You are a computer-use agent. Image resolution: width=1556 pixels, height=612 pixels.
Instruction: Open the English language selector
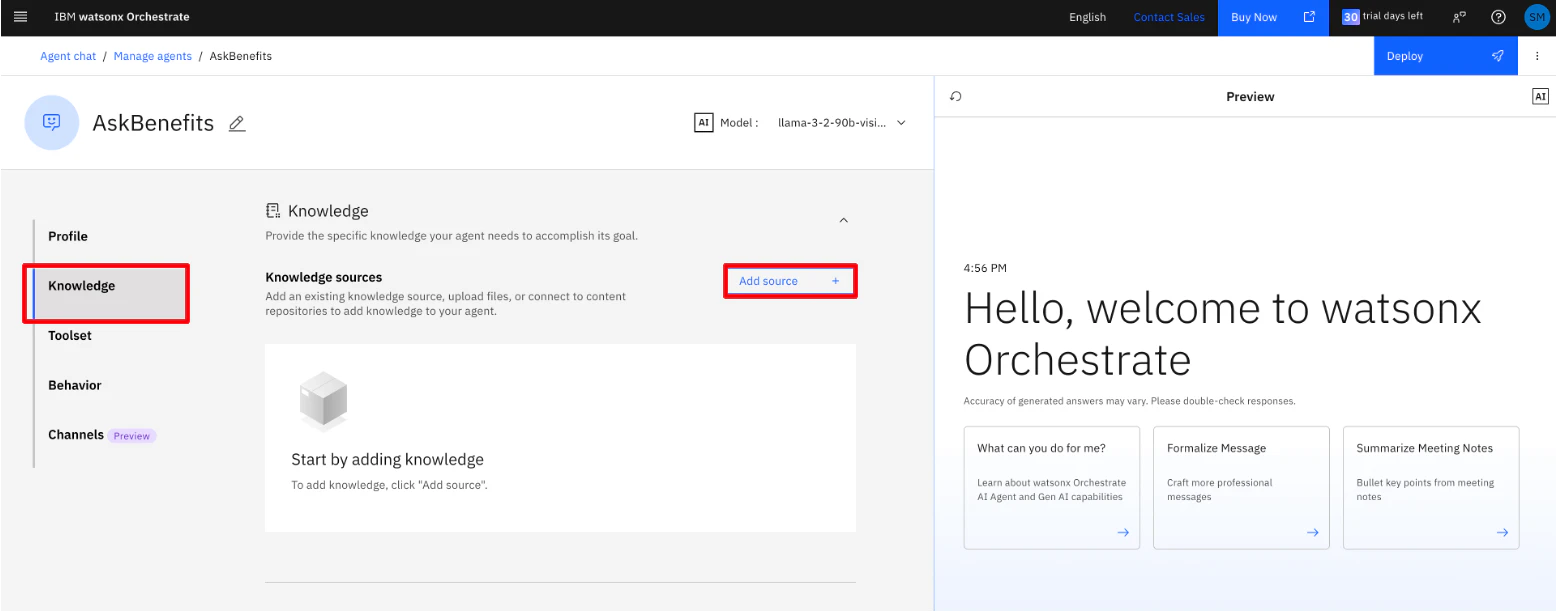[x=1088, y=17]
